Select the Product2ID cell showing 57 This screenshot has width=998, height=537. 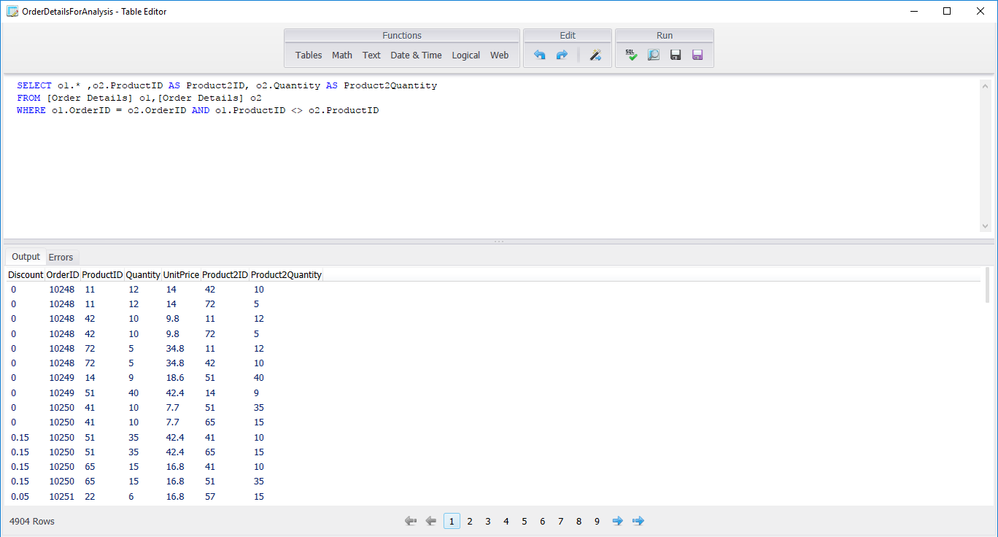[x=210, y=496]
